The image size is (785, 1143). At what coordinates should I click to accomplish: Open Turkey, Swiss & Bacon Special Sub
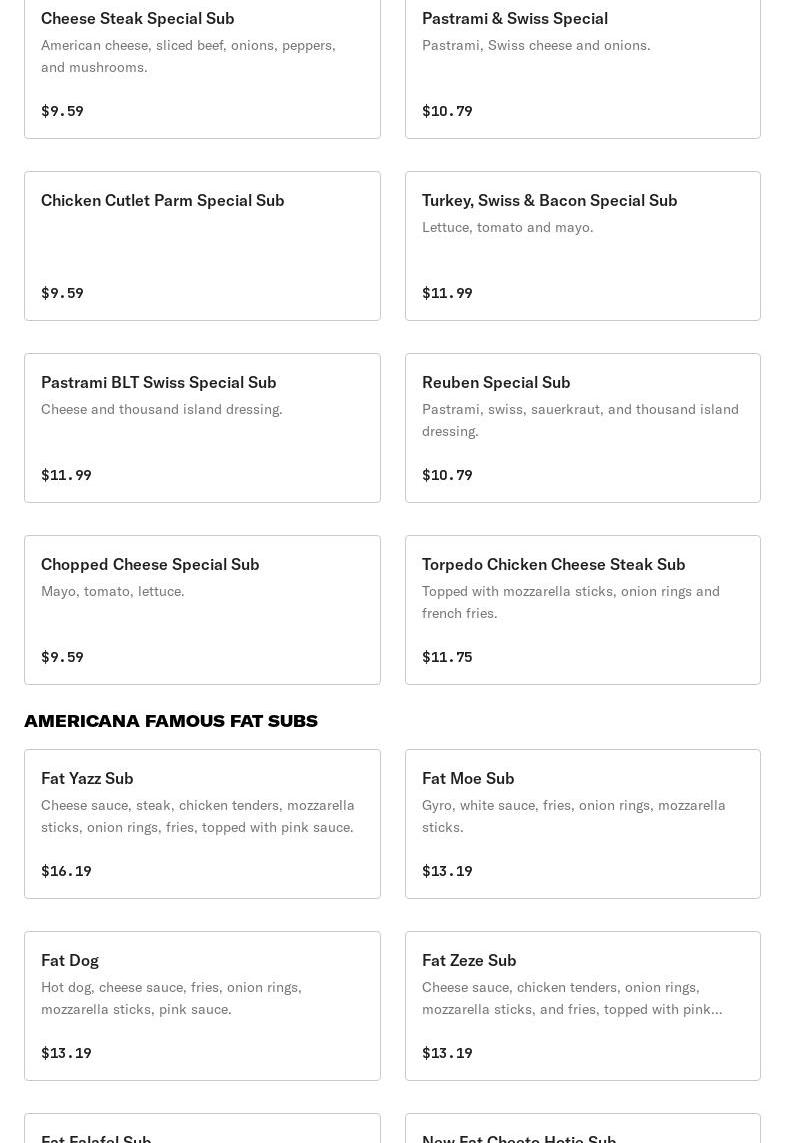pyautogui.click(x=582, y=245)
